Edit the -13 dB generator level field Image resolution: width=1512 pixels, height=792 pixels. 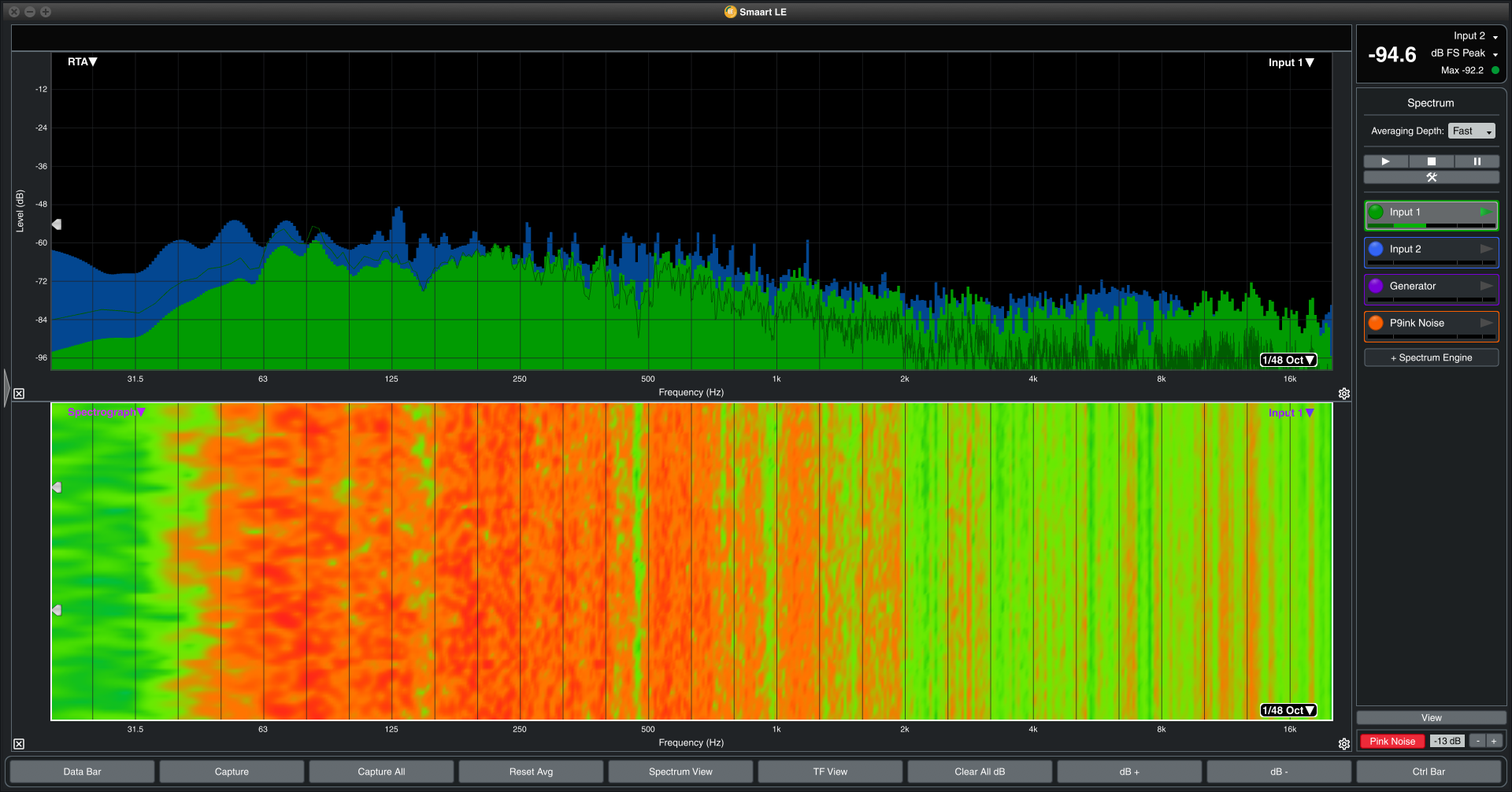[1447, 741]
